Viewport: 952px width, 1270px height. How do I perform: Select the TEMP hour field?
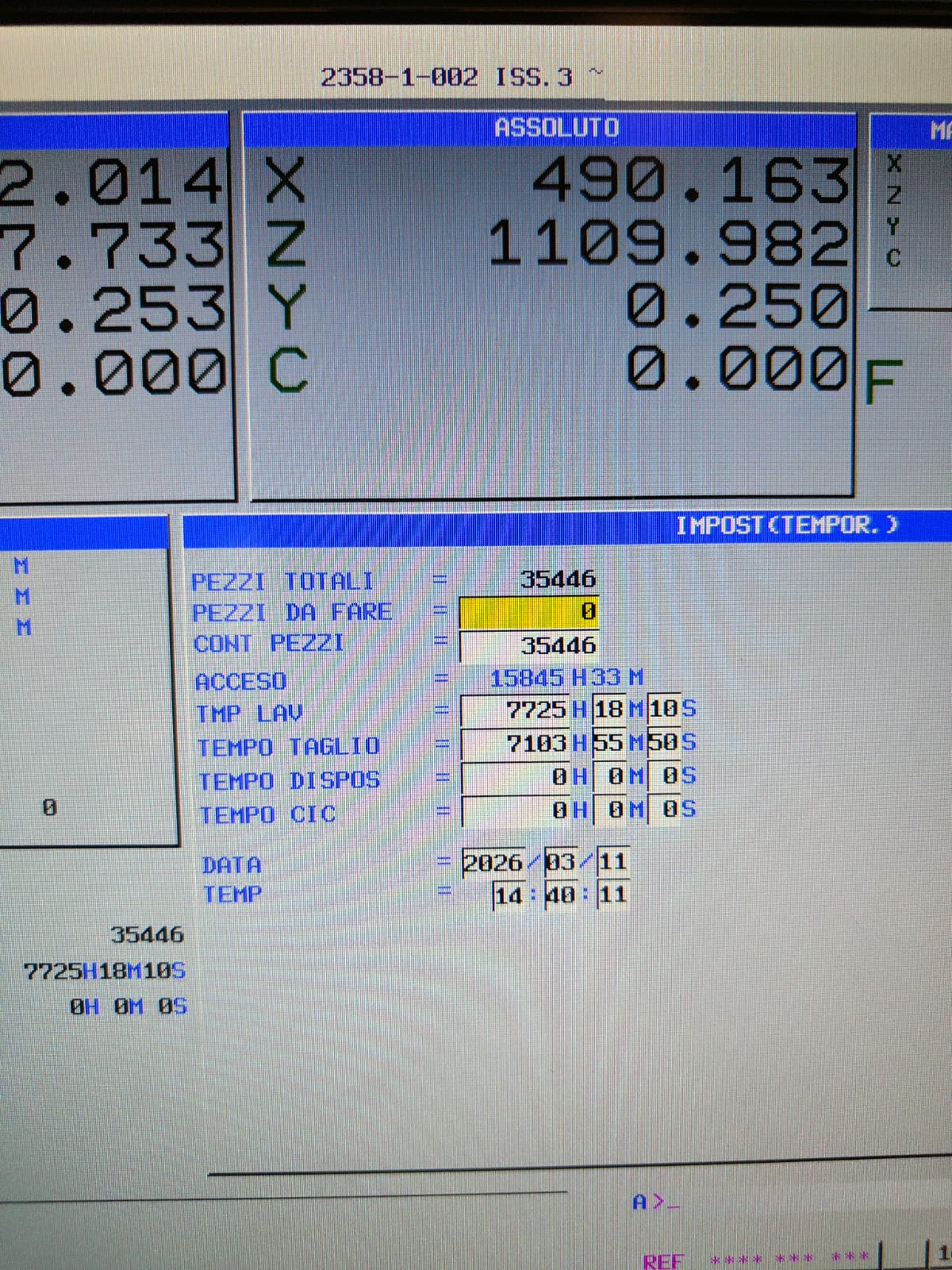(509, 896)
